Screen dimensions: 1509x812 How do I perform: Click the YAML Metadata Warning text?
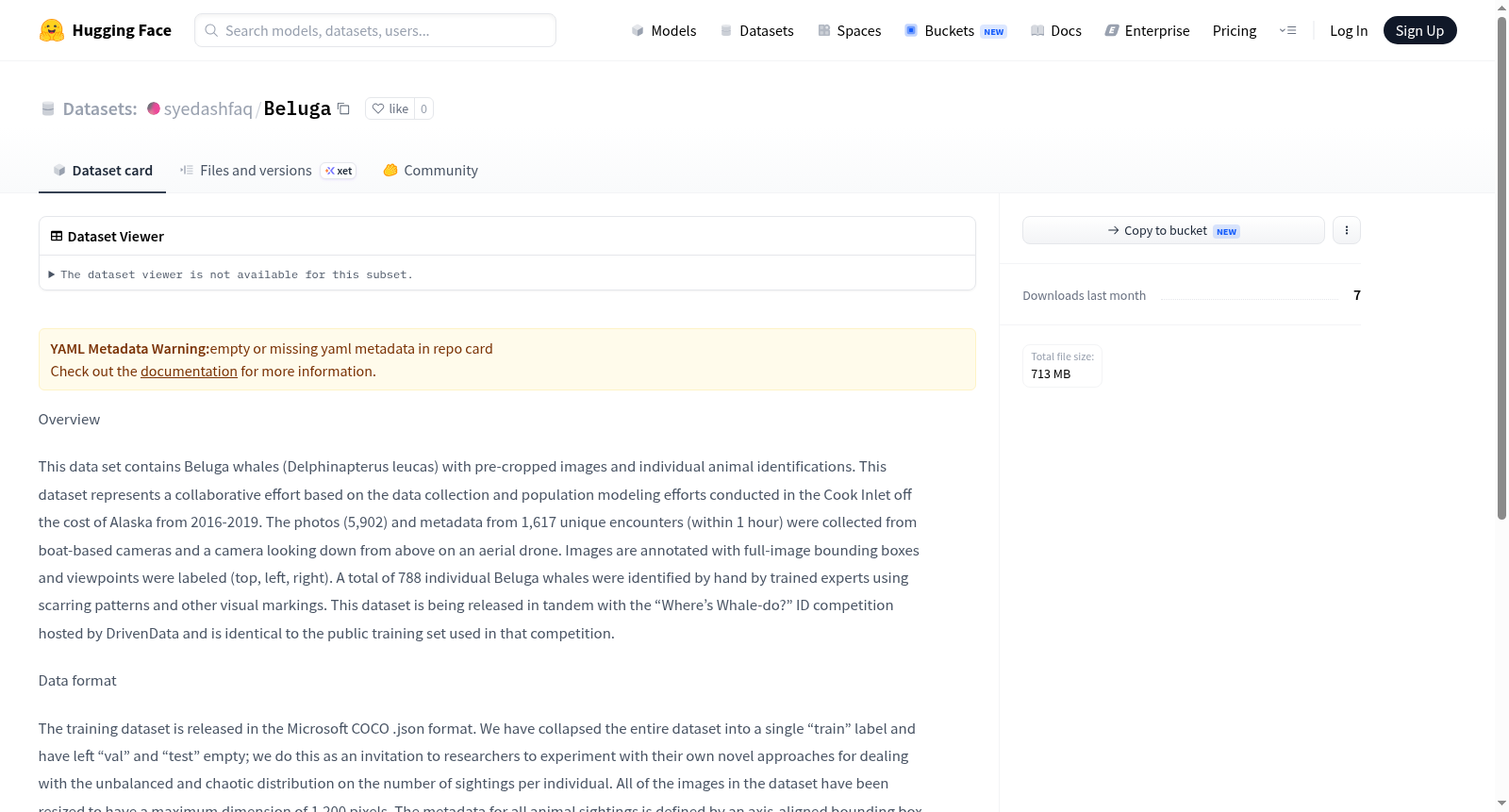pos(130,349)
